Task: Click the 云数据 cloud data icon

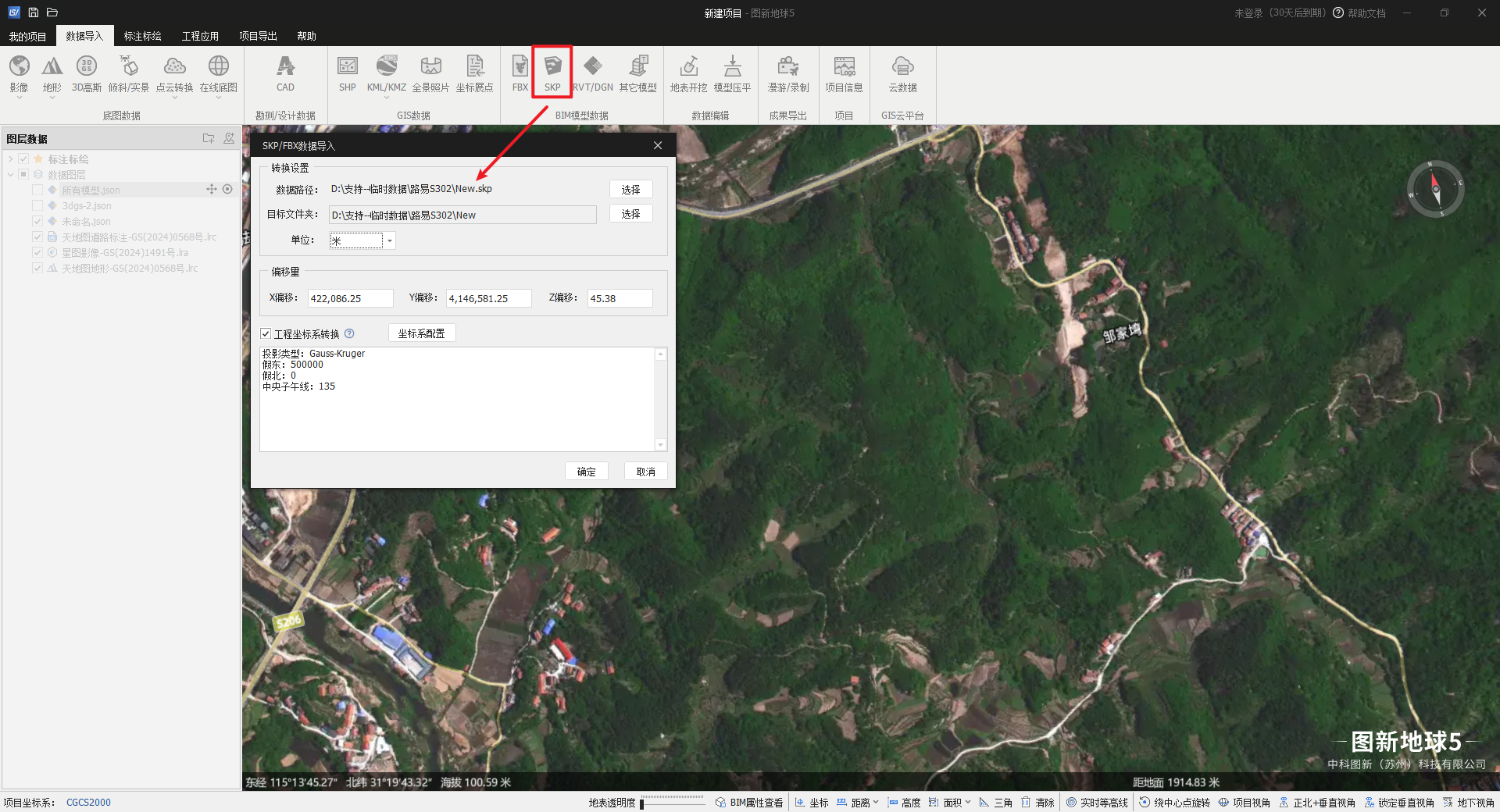Action: click(x=902, y=73)
